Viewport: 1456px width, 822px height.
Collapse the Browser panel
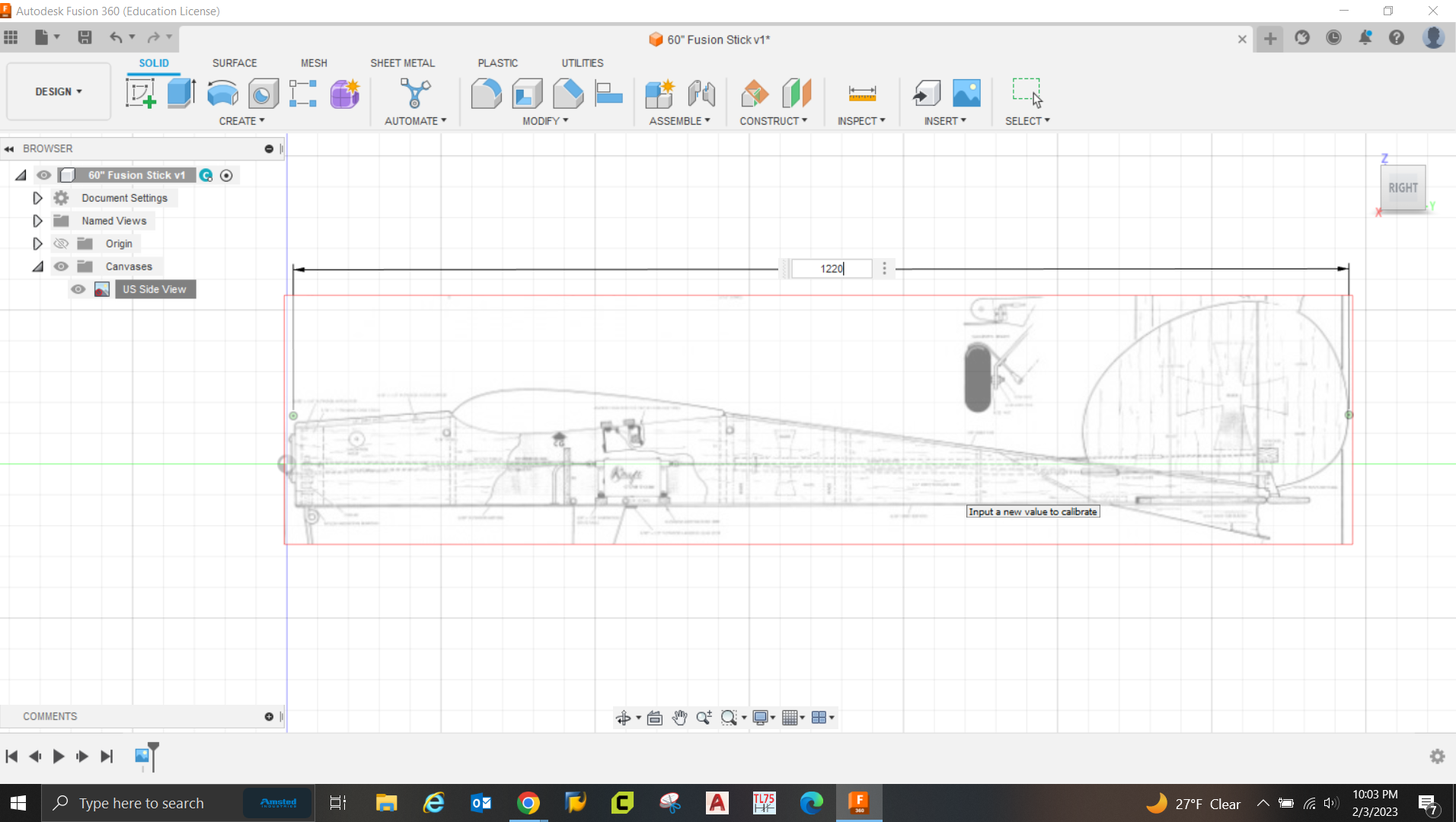point(8,148)
